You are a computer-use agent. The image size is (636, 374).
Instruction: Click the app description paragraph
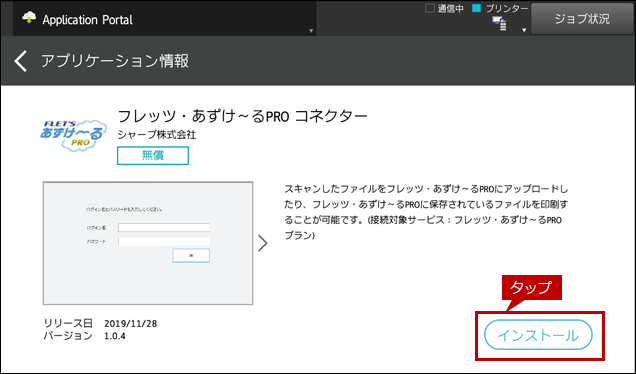(x=426, y=212)
